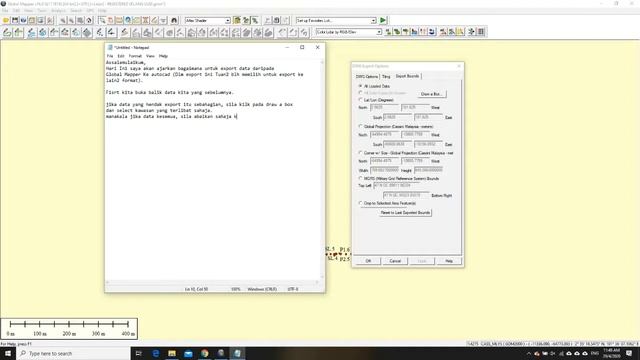Open Task View on the taskbar

point(138,353)
